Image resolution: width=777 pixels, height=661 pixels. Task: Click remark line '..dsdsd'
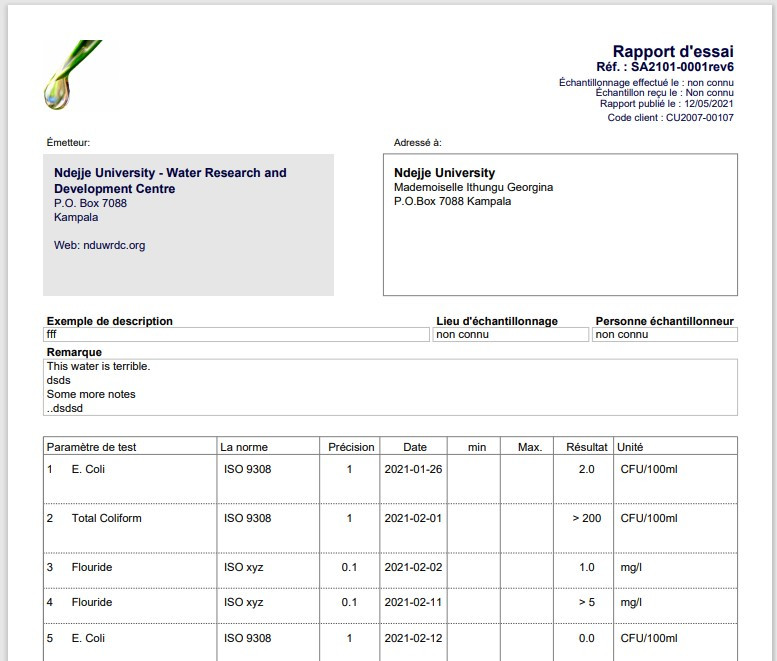(64, 408)
